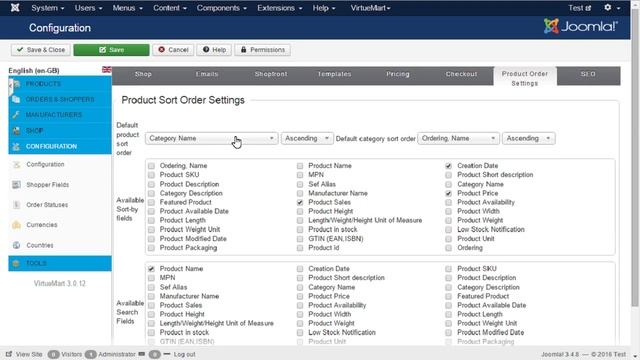Click the Orders & Shoppers sidebar header

(60, 99)
